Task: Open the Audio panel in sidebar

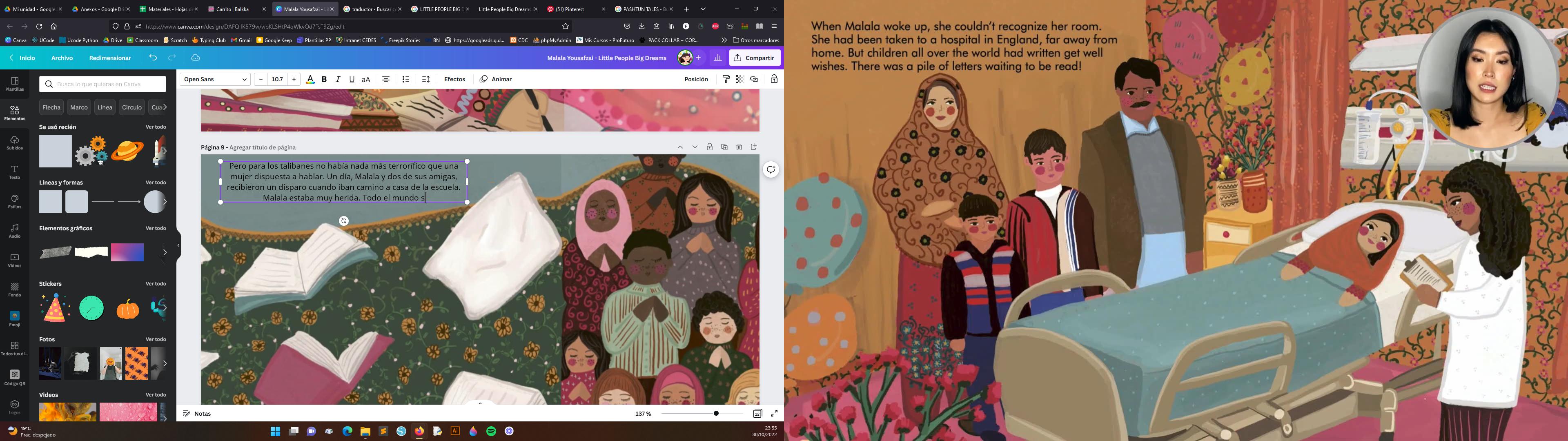Action: (x=15, y=231)
